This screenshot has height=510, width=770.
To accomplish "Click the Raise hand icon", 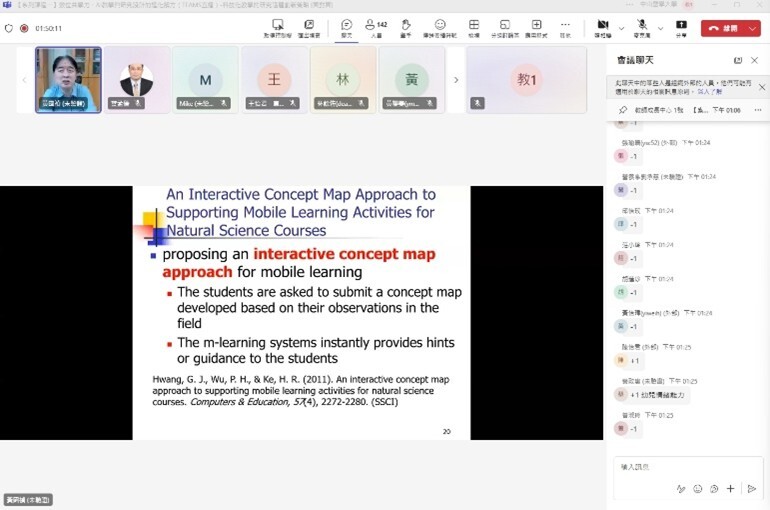I will 407,27.
